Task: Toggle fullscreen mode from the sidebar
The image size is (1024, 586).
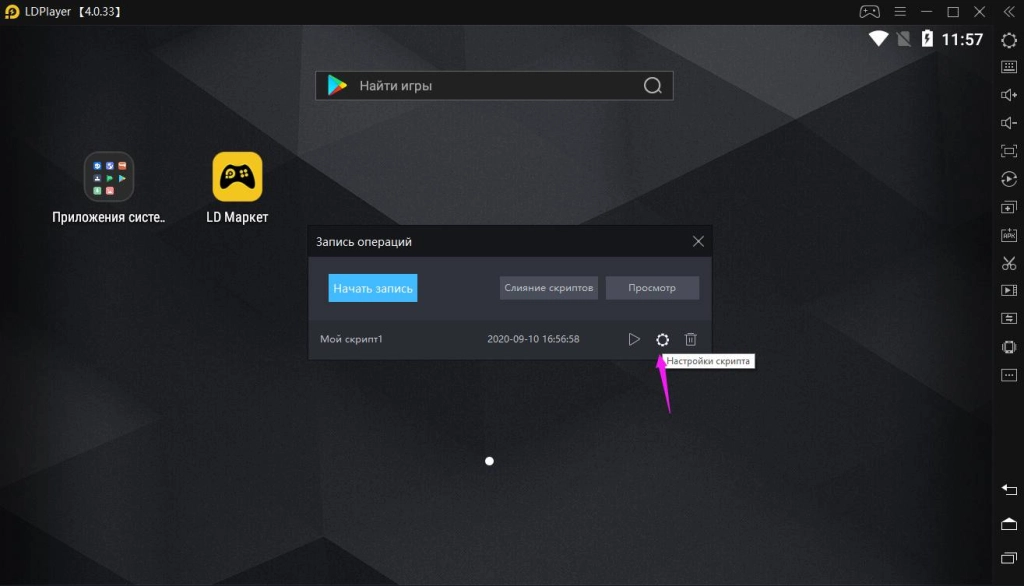Action: point(1009,151)
